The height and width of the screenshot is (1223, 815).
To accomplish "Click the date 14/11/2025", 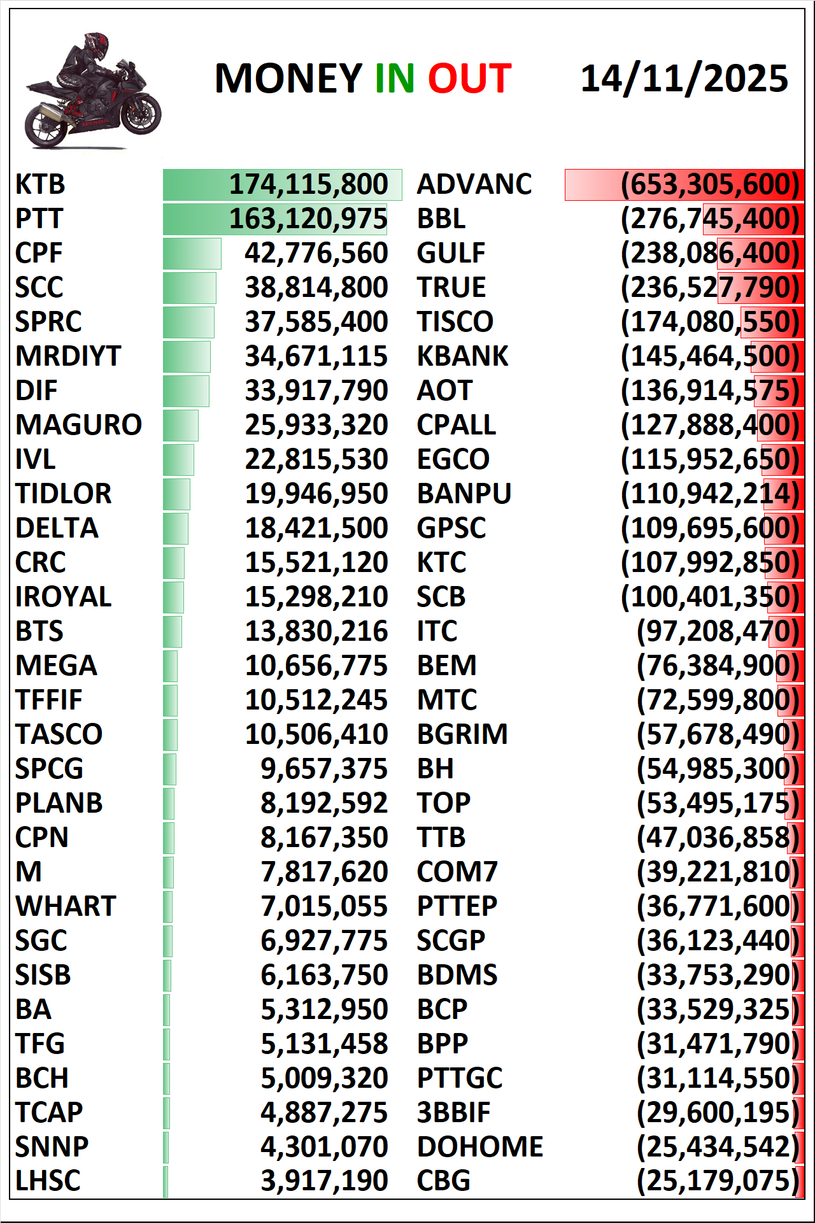I will (684, 79).
